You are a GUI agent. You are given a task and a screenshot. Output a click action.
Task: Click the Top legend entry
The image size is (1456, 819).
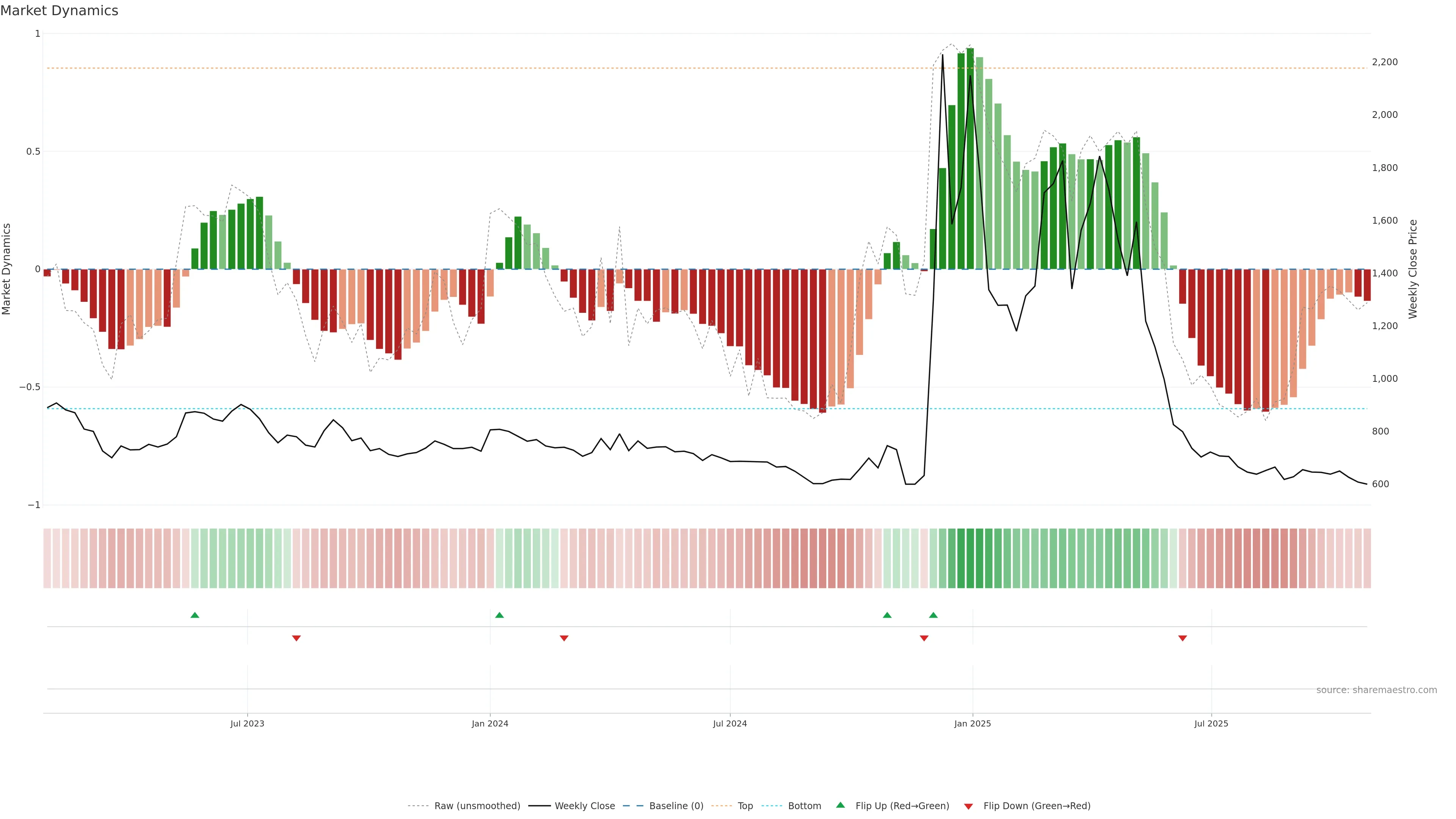click(745, 806)
